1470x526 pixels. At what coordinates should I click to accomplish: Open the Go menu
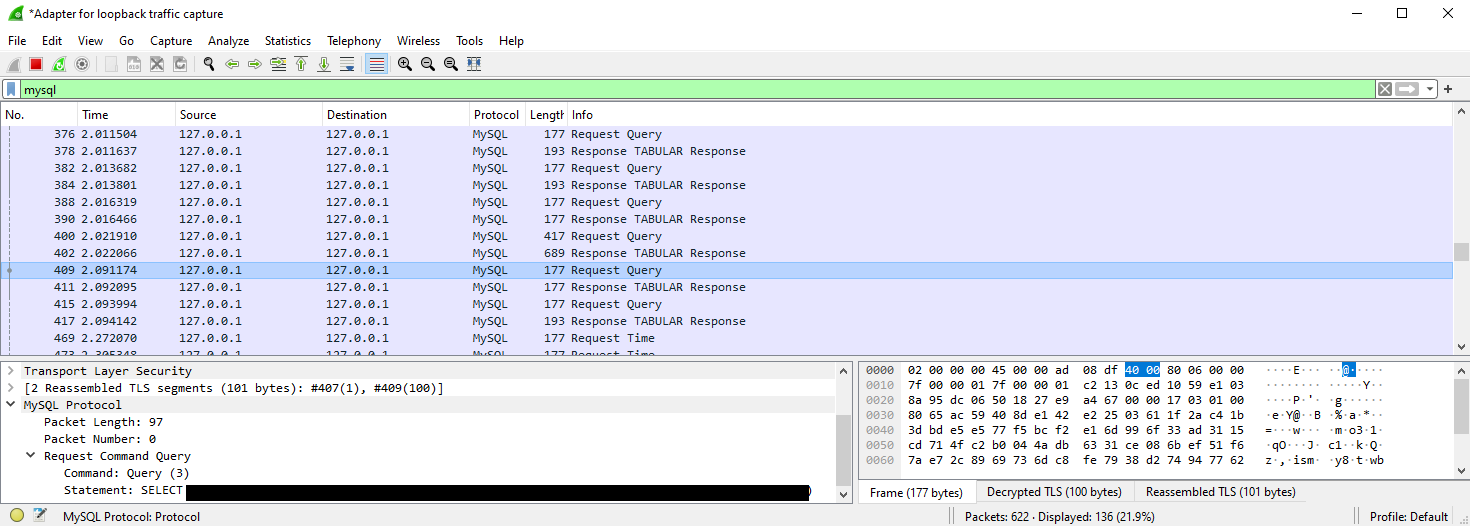(127, 41)
